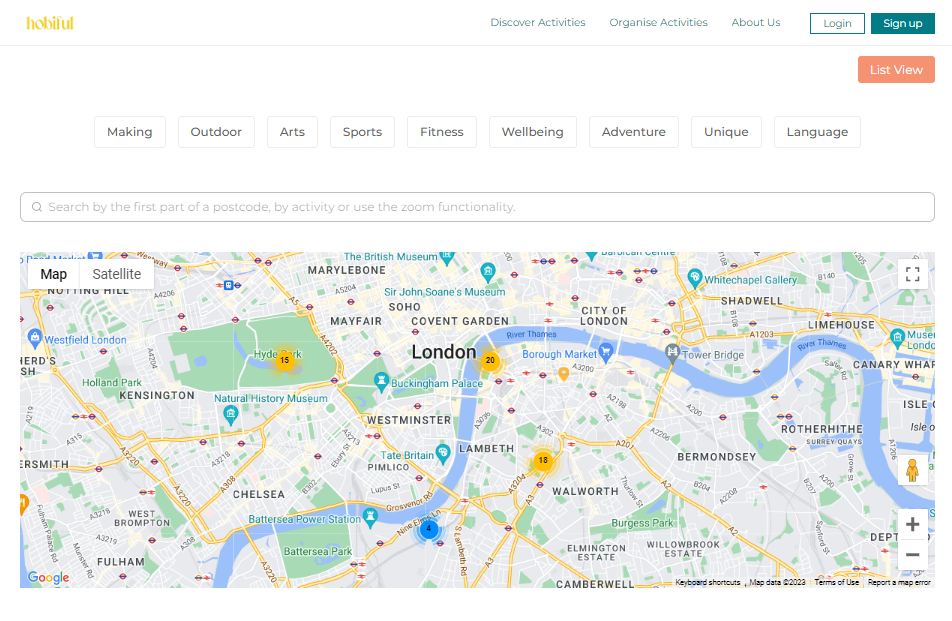This screenshot has width=952, height=621.
Task: Zoom out on the map
Action: tap(912, 555)
